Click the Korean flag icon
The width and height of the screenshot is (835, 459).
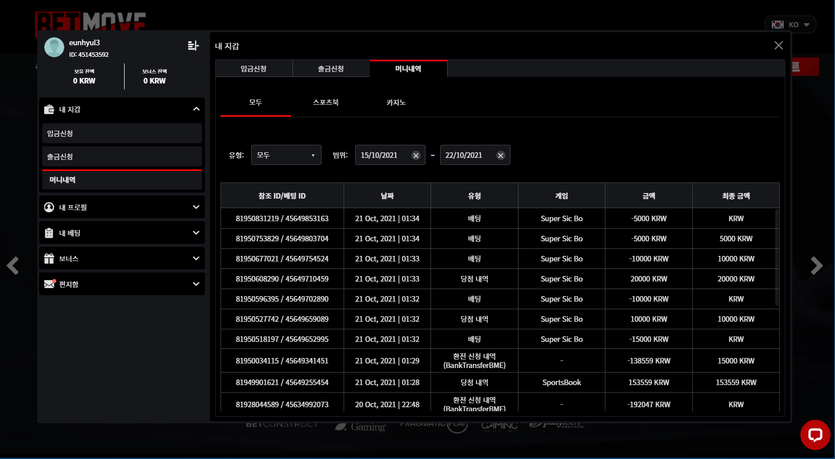pyautogui.click(x=778, y=24)
